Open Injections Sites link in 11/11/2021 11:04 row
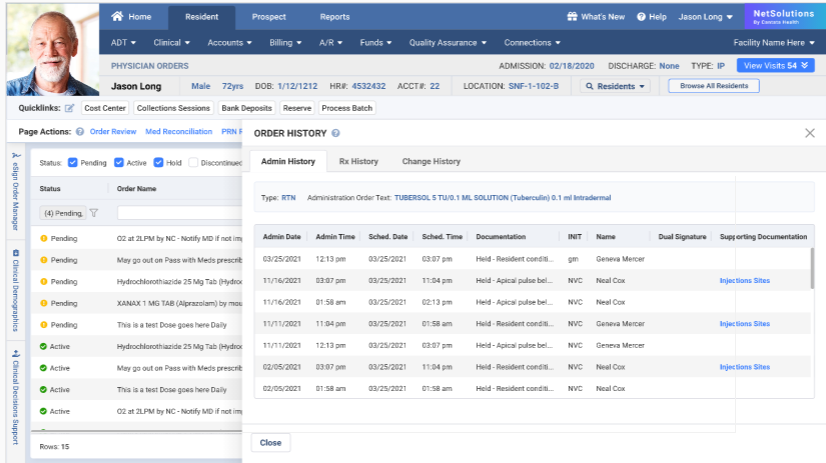 744,324
